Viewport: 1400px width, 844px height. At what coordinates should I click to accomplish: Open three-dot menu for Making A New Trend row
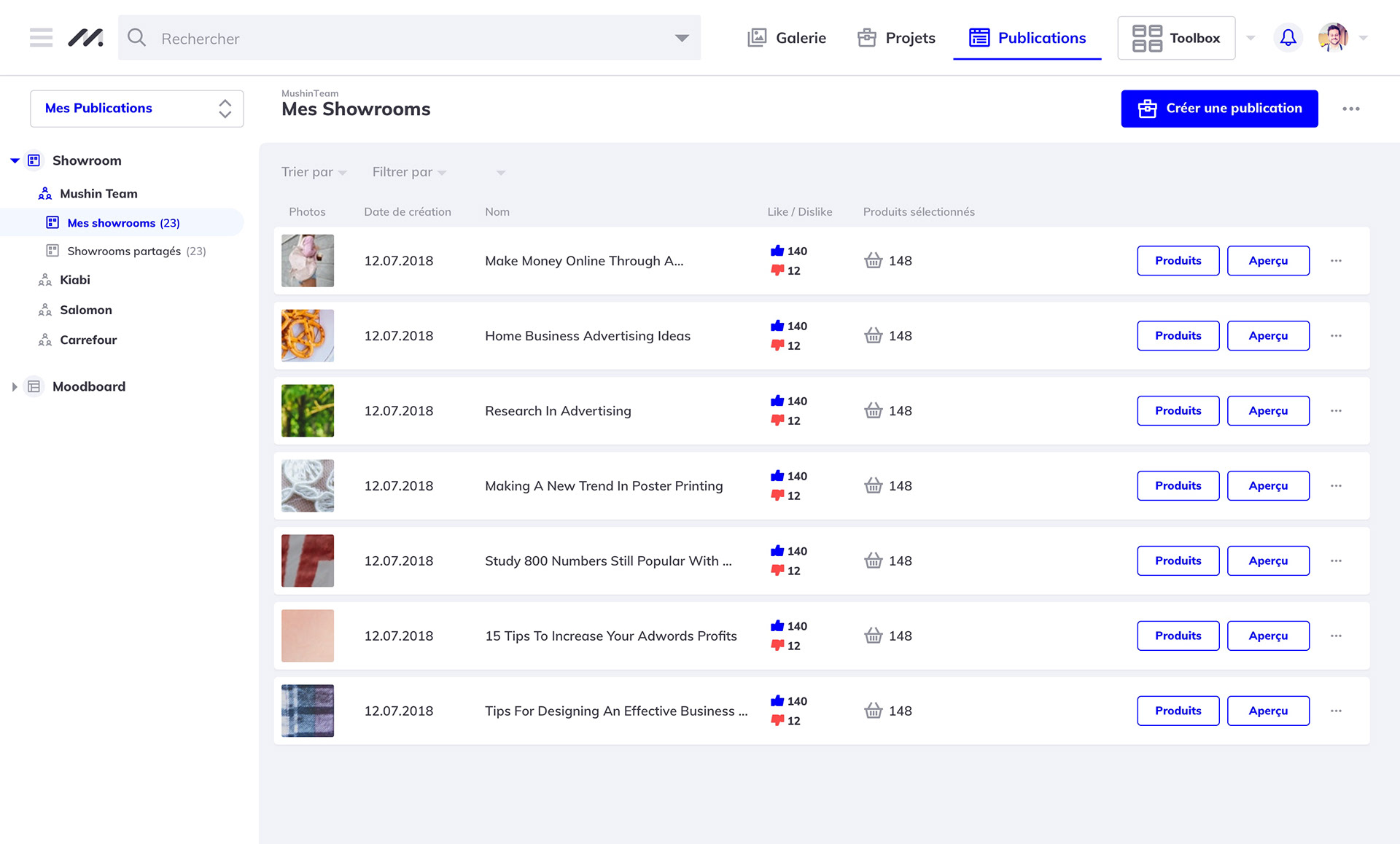(x=1336, y=485)
